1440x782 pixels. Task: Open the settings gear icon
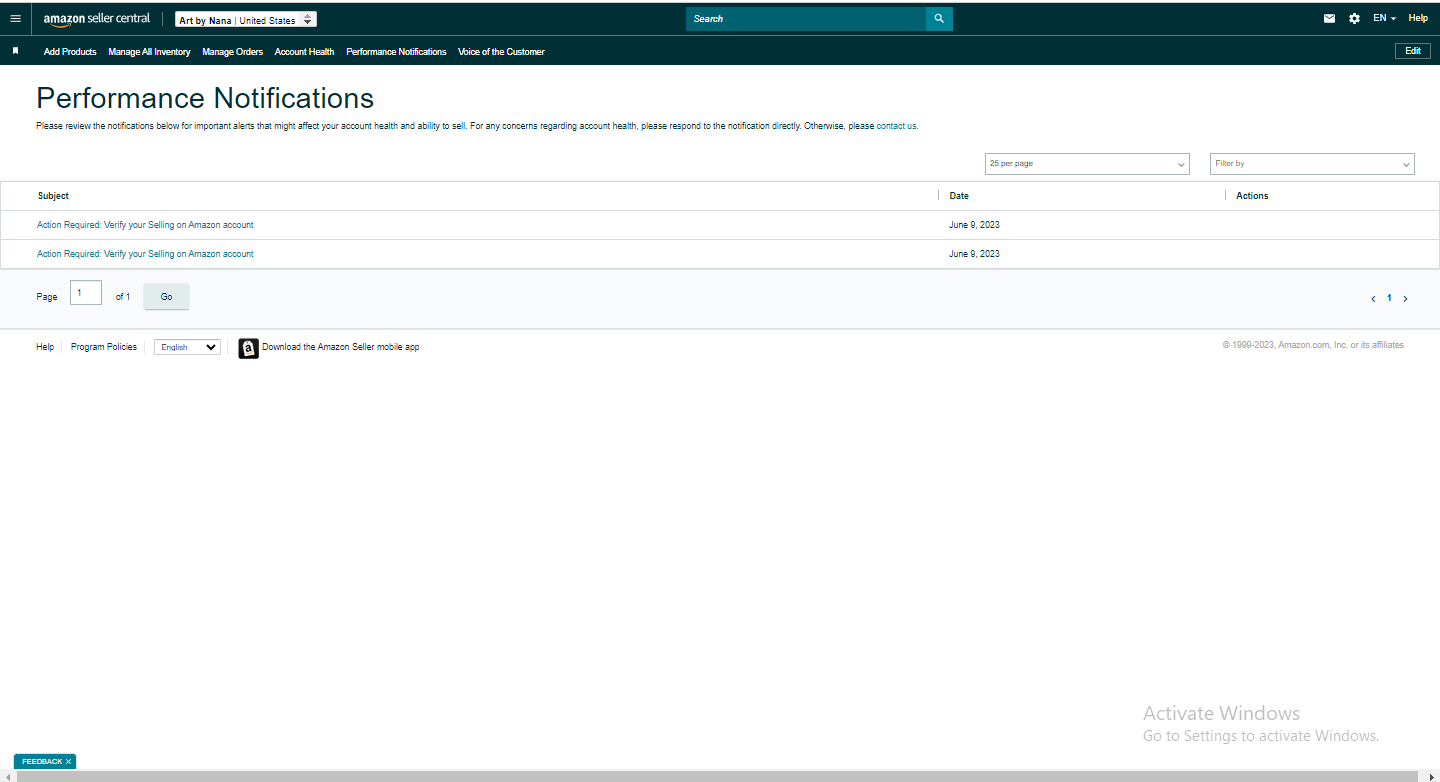[1354, 19]
